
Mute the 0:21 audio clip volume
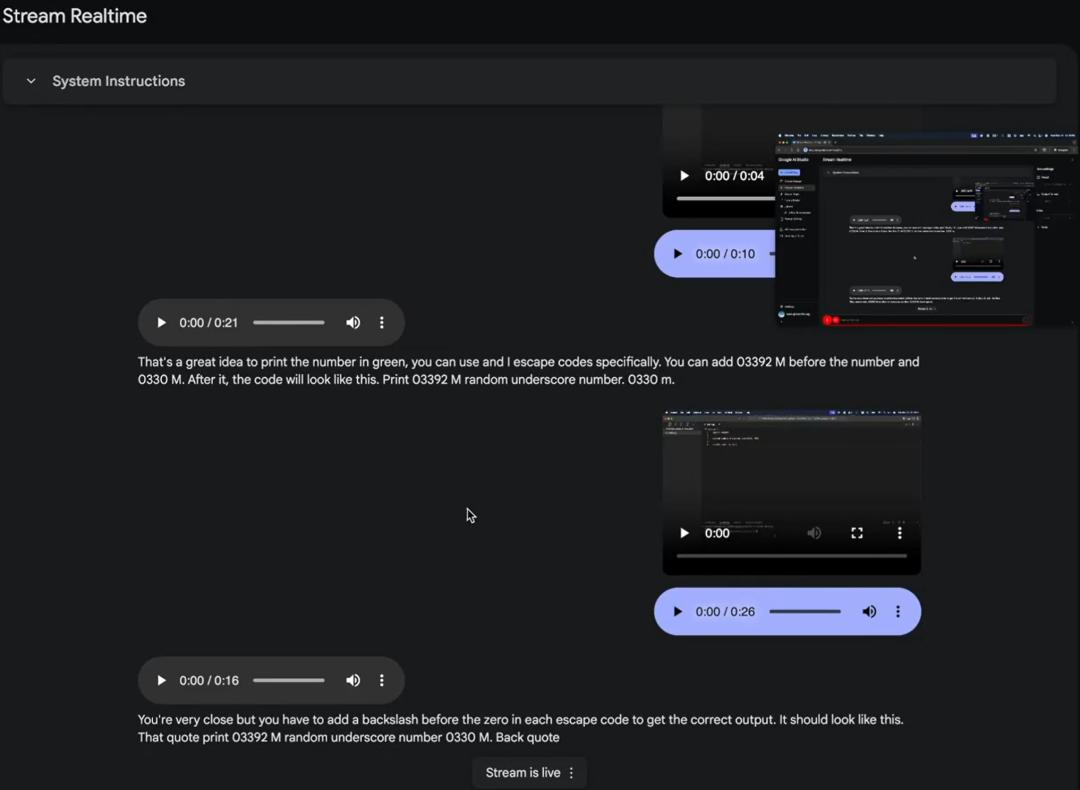click(x=353, y=323)
